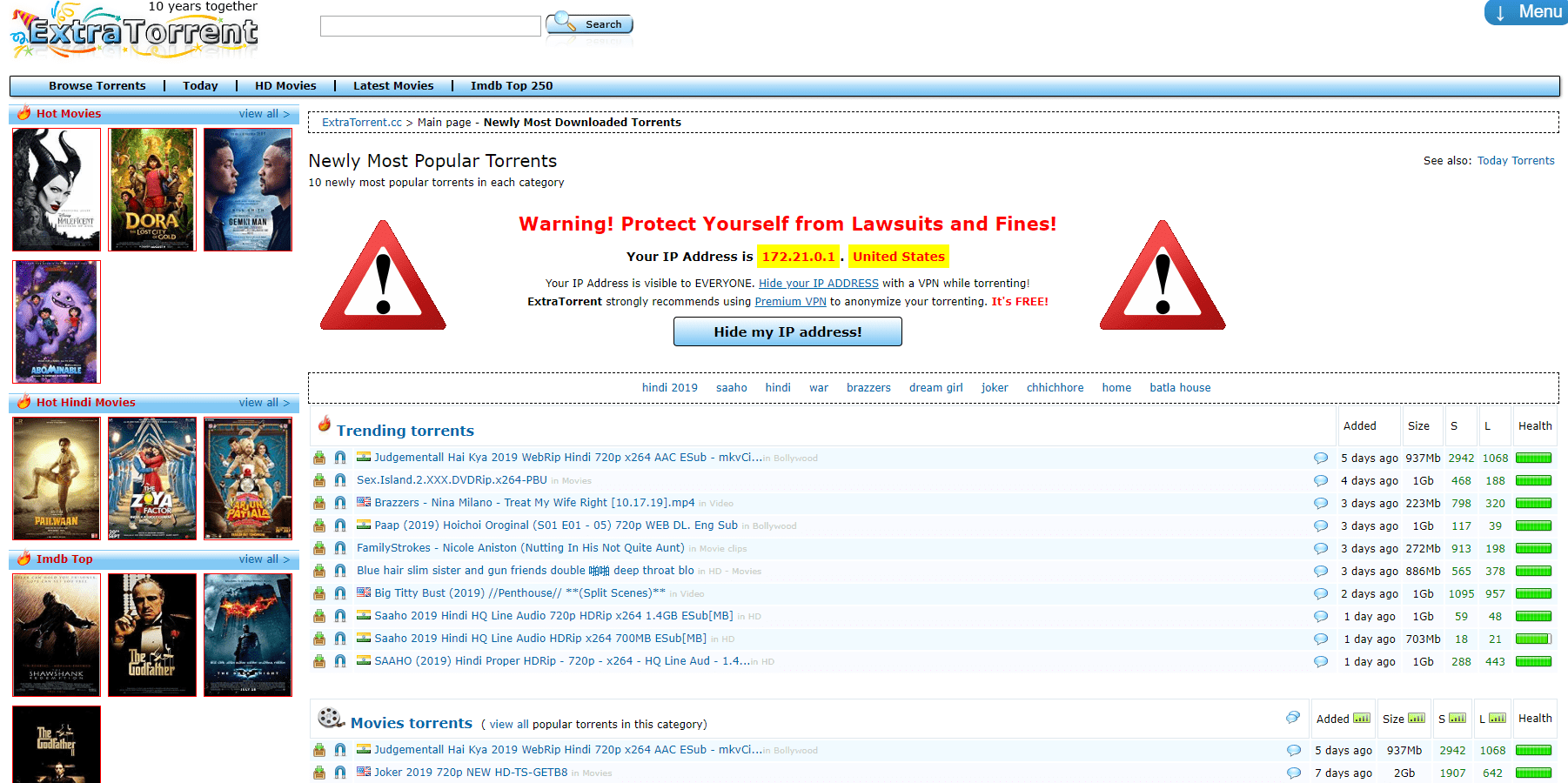
Task: Focus the search text field
Action: pyautogui.click(x=431, y=26)
